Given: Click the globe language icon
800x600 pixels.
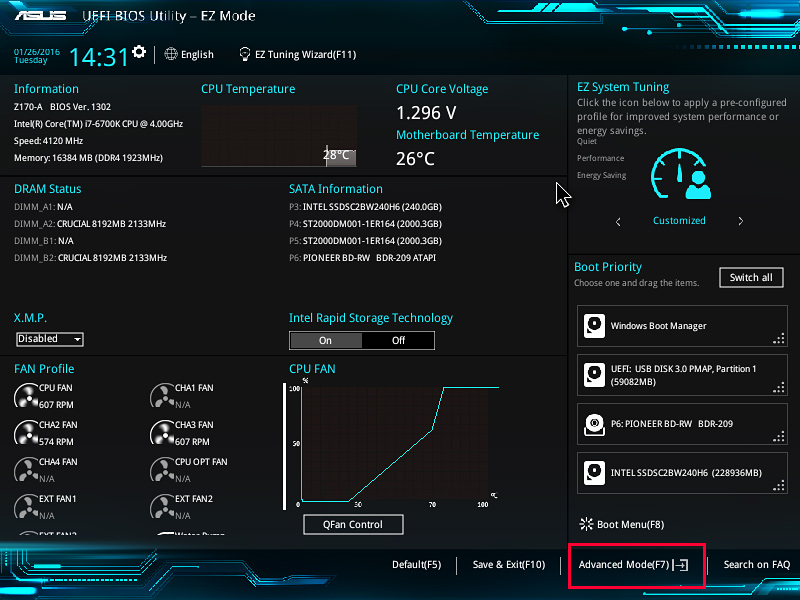Looking at the screenshot, I should (x=171, y=54).
